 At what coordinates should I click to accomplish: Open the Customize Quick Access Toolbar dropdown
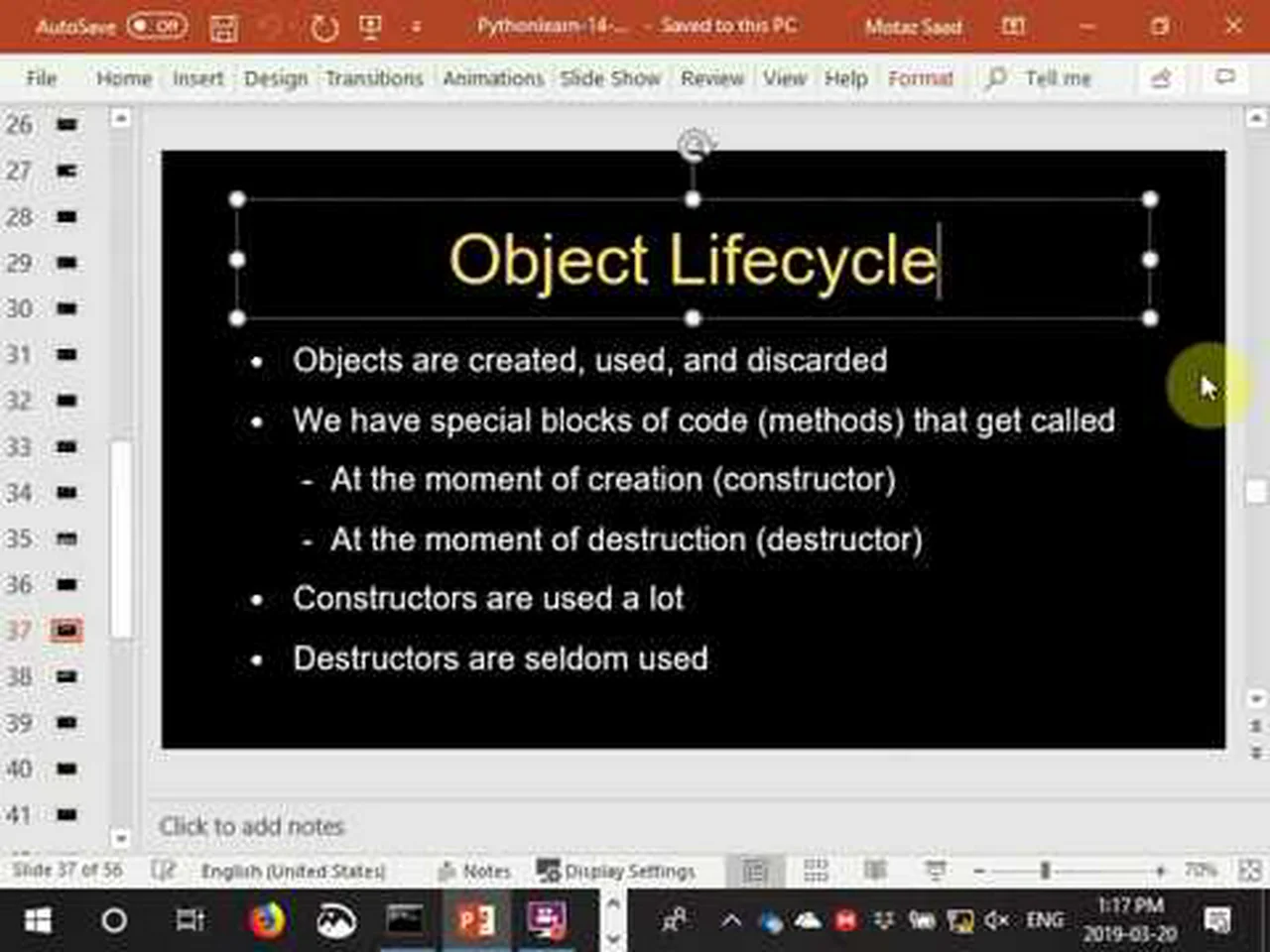416,28
